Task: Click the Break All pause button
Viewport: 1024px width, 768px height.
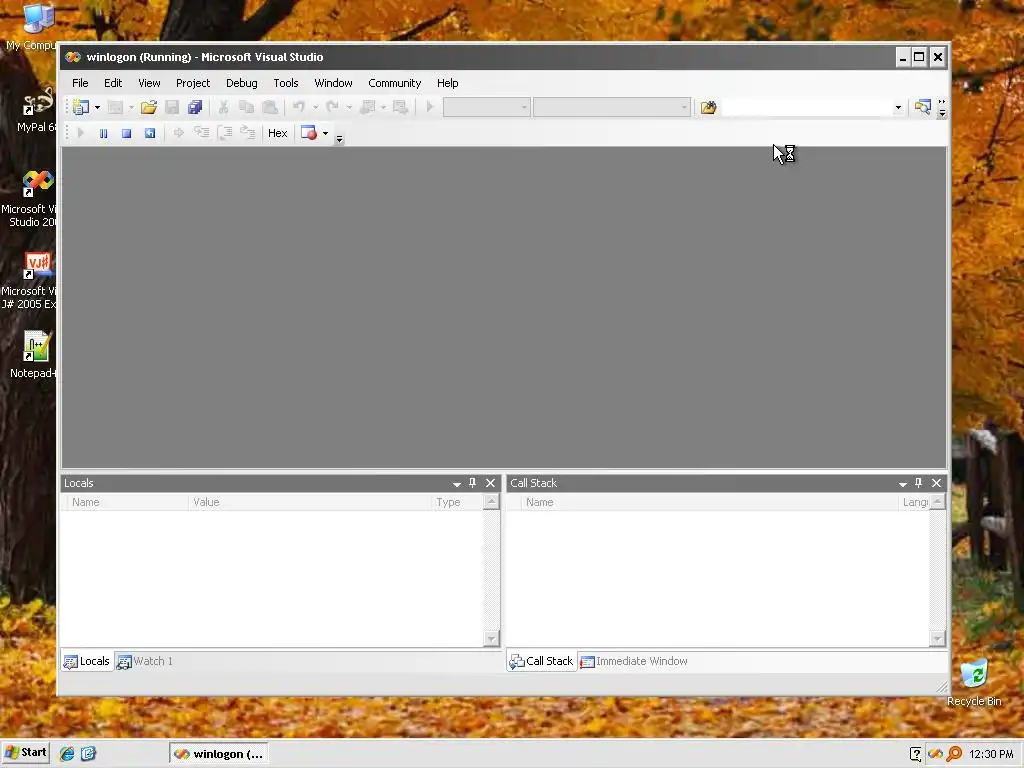Action: click(103, 133)
